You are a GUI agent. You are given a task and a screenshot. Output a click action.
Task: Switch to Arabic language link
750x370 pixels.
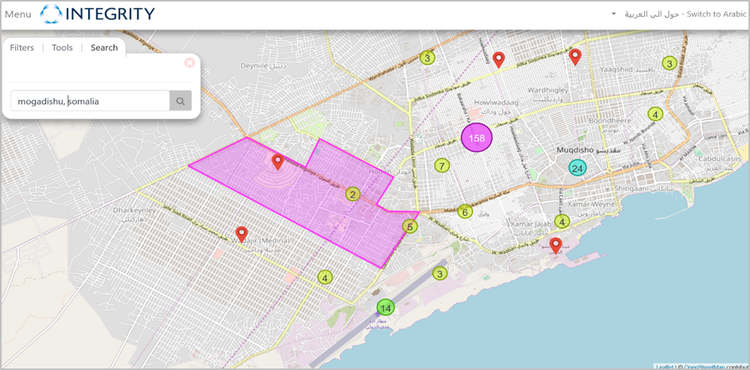coord(685,14)
